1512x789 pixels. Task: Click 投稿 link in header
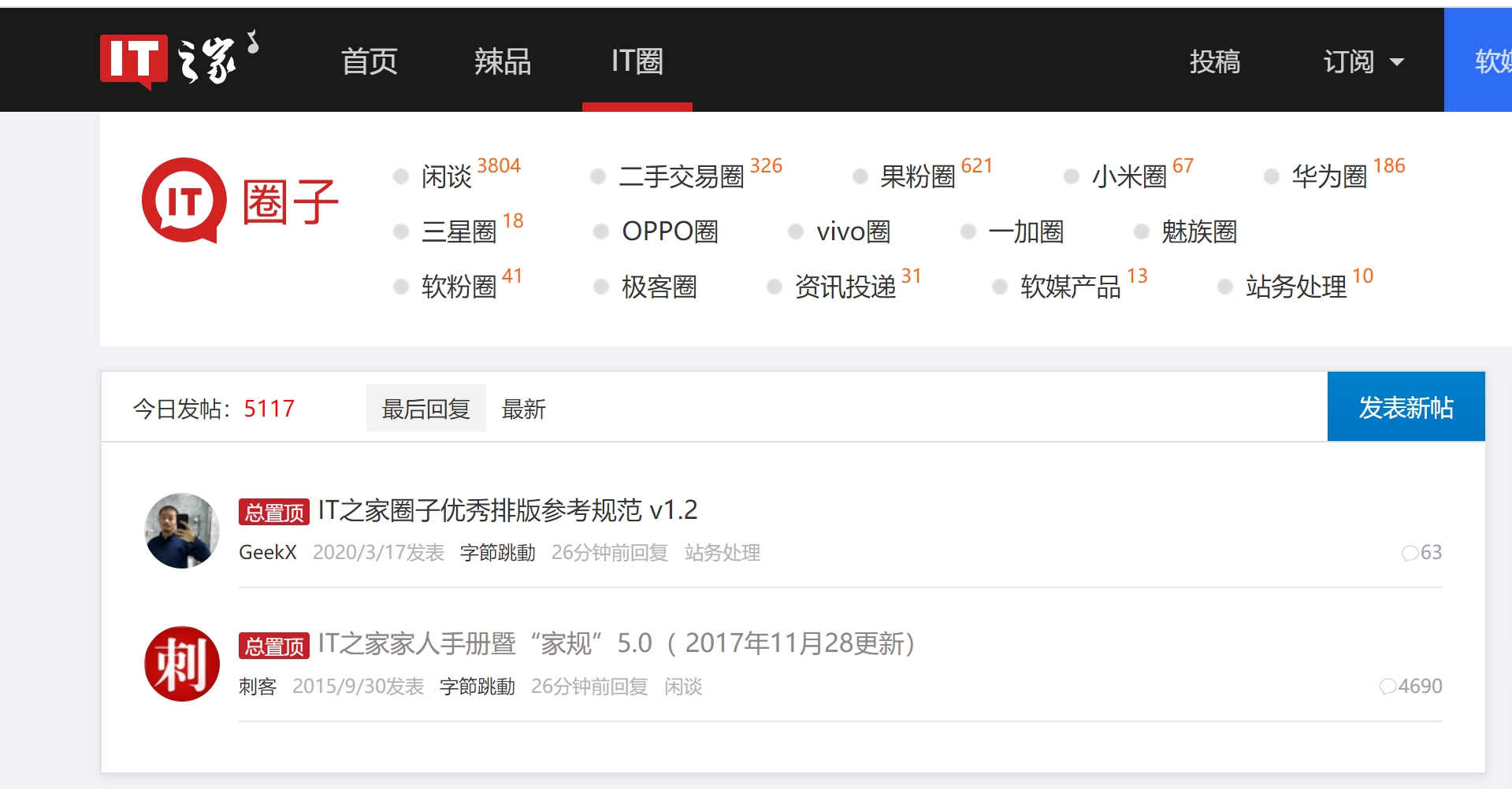[x=1214, y=61]
